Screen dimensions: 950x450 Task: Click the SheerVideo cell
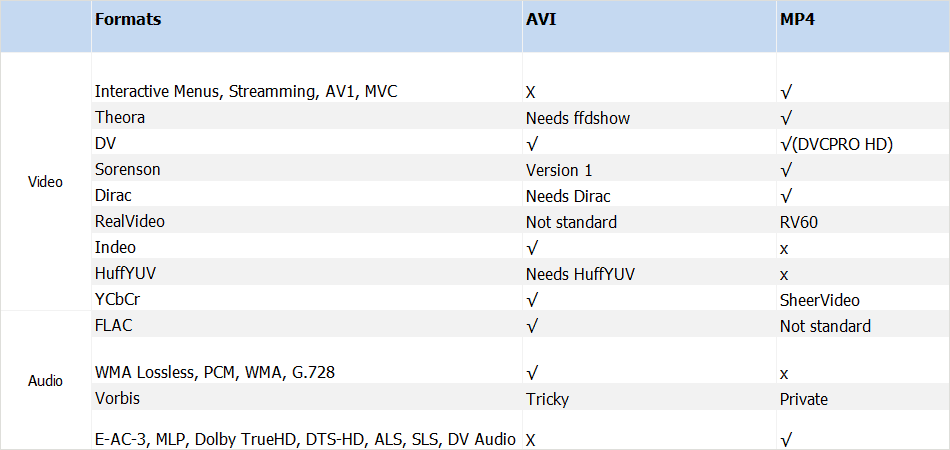point(819,300)
